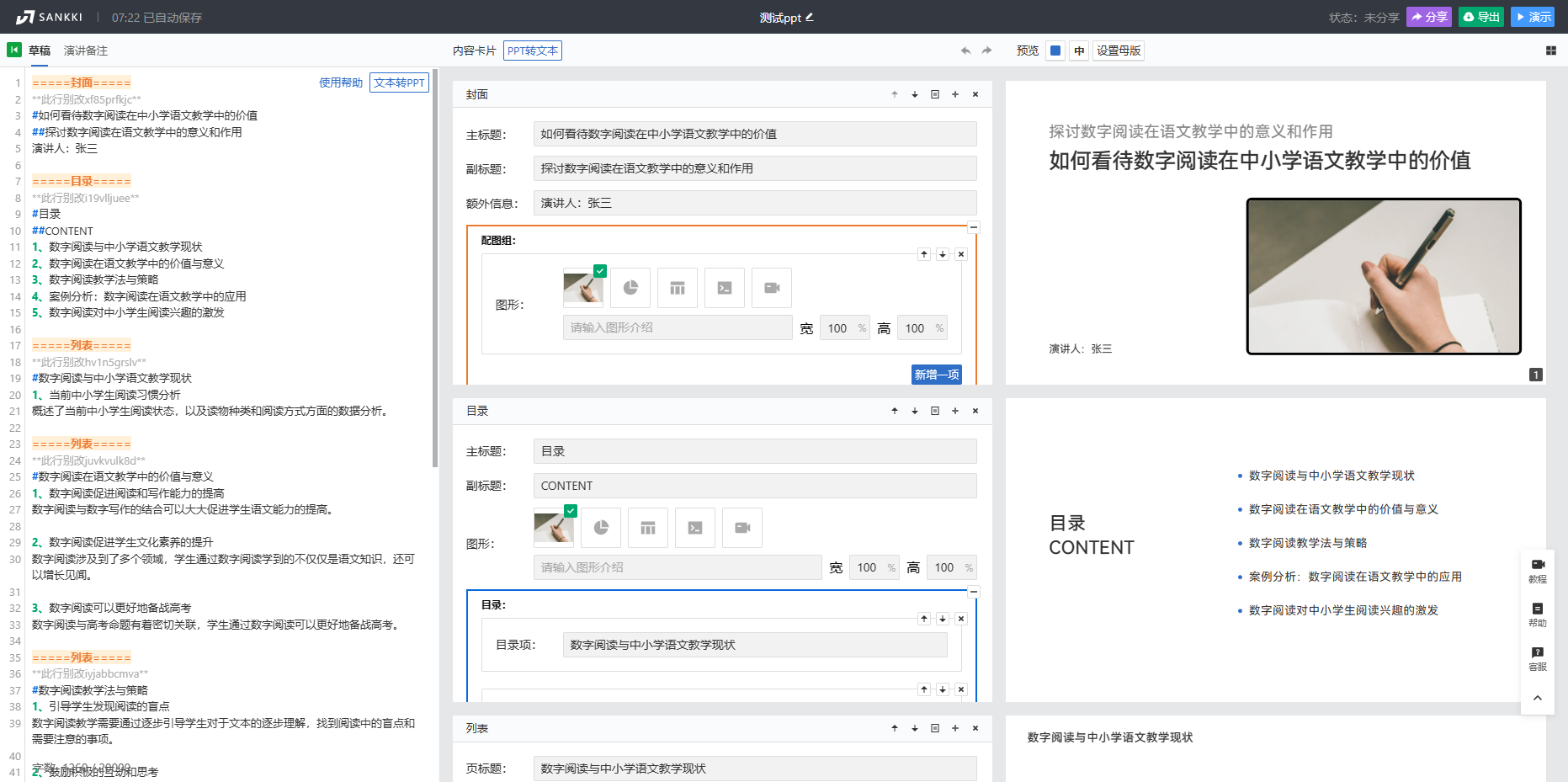1568x782 pixels.
Task: Select the code terminal type in 封面 card
Action: click(x=725, y=288)
